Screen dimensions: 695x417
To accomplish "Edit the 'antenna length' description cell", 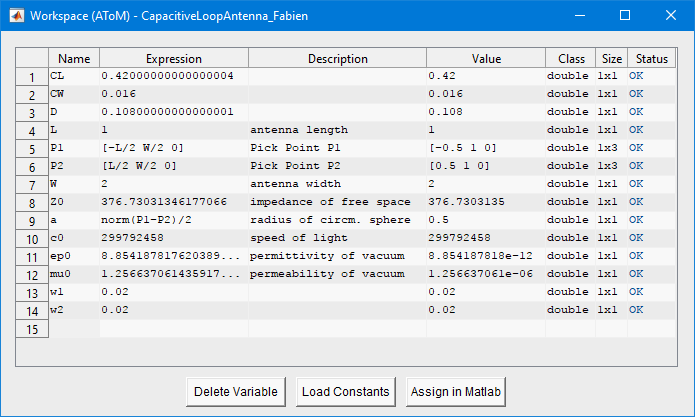I will coord(338,130).
